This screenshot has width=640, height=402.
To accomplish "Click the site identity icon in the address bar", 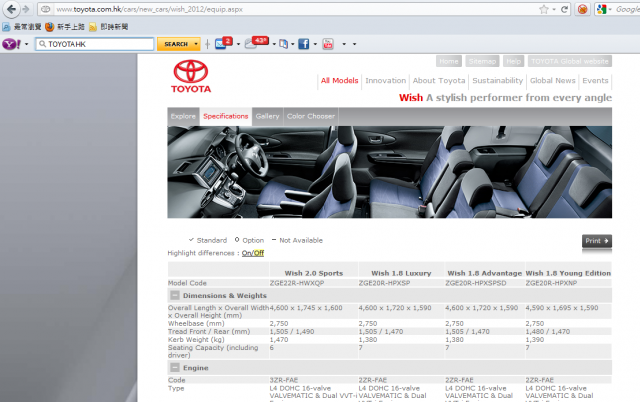I will (x=45, y=9).
